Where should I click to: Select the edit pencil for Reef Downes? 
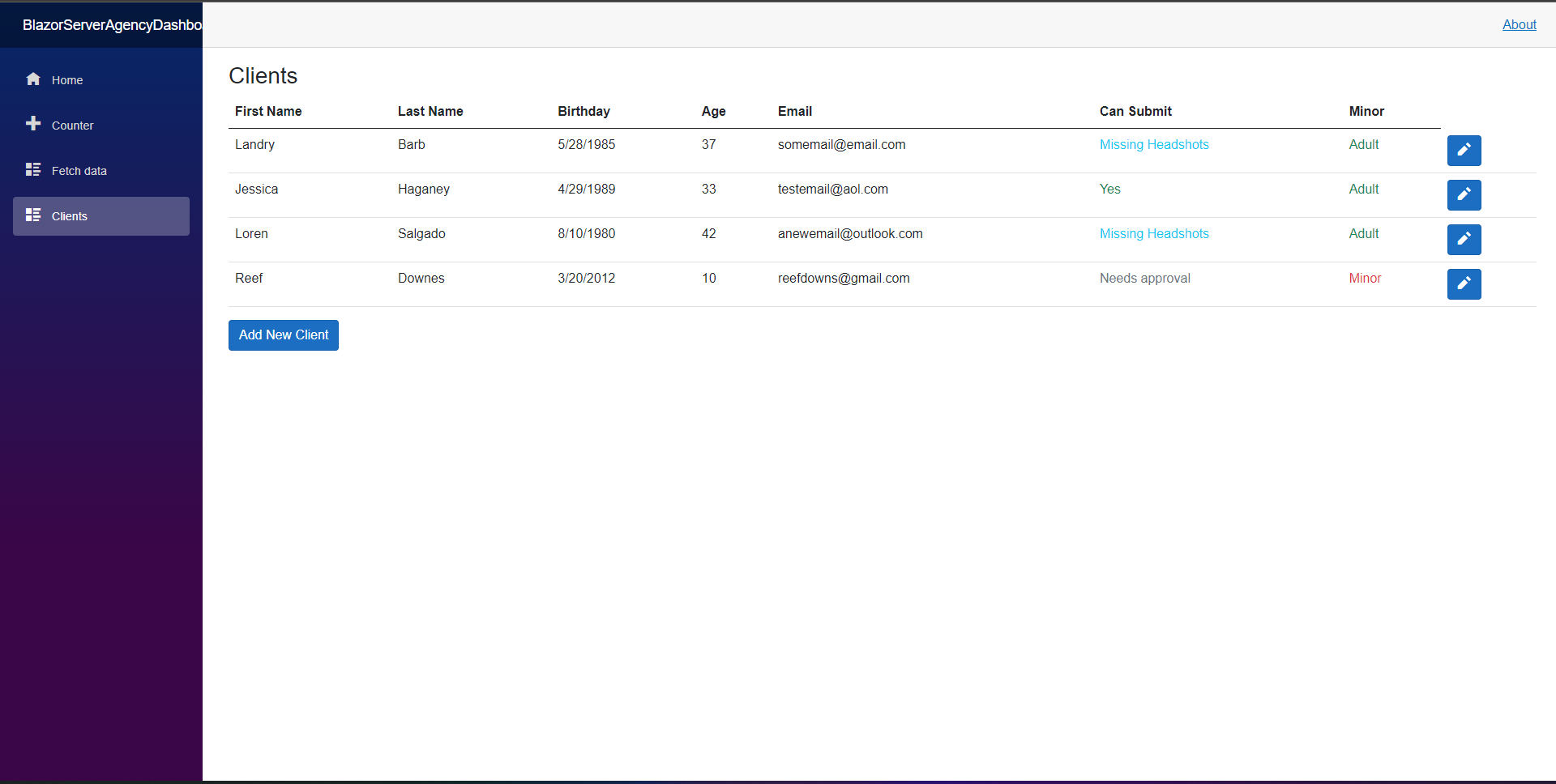(x=1464, y=284)
